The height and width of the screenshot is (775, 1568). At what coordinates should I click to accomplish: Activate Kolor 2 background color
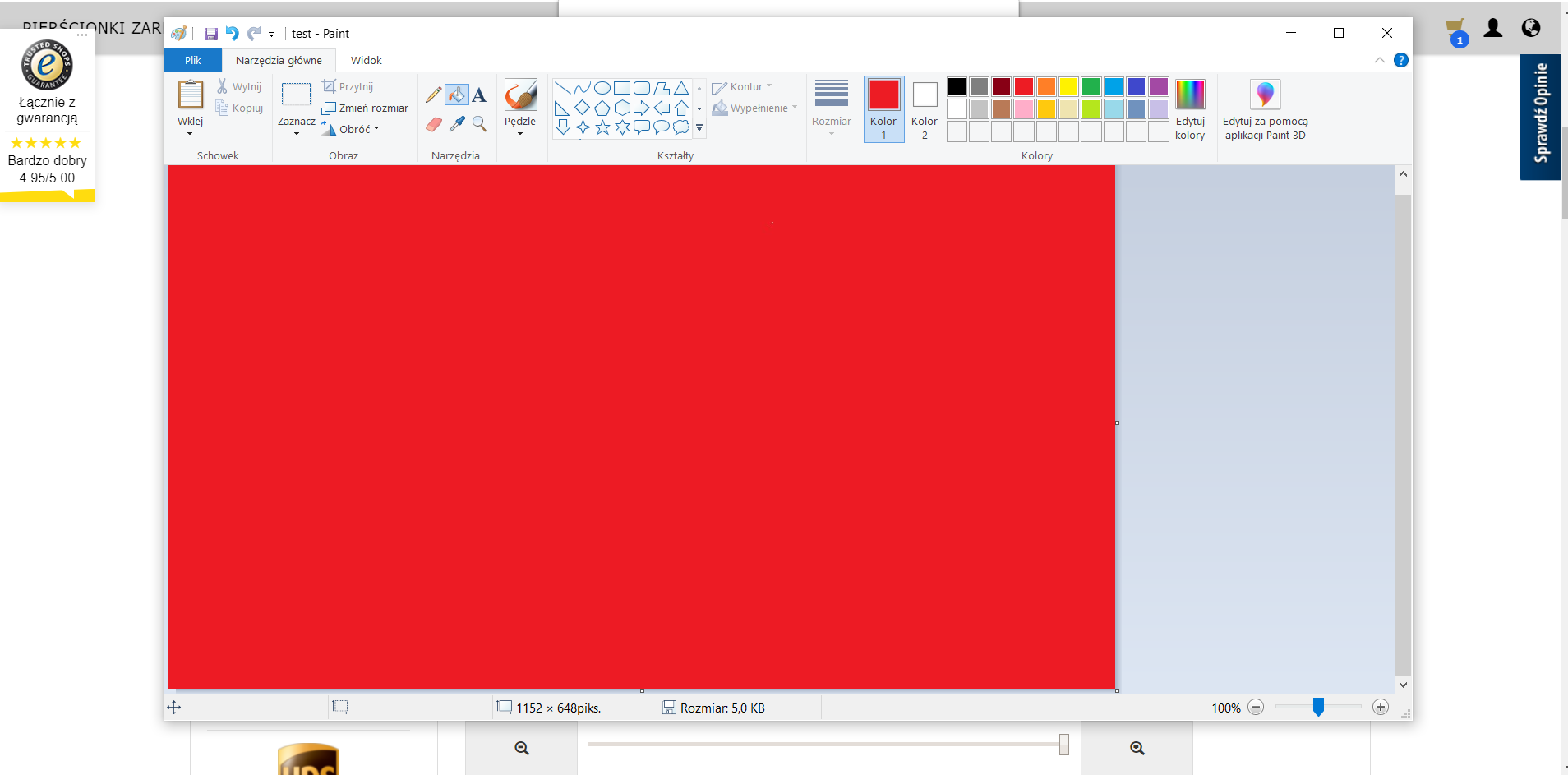[x=925, y=109]
